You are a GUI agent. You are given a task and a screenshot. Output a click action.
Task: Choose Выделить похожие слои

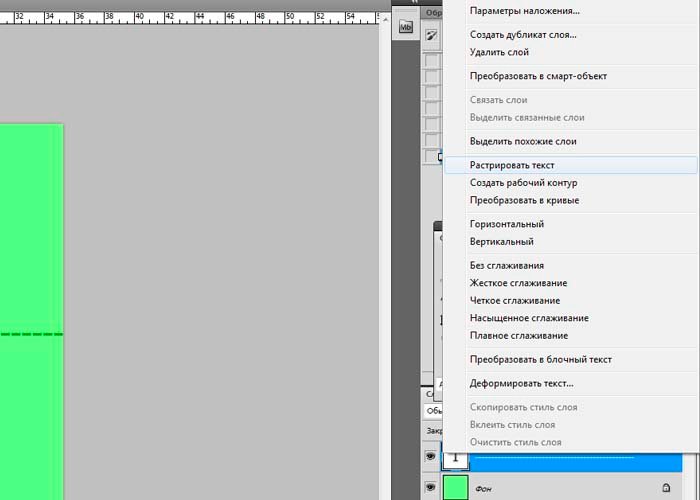(x=523, y=141)
